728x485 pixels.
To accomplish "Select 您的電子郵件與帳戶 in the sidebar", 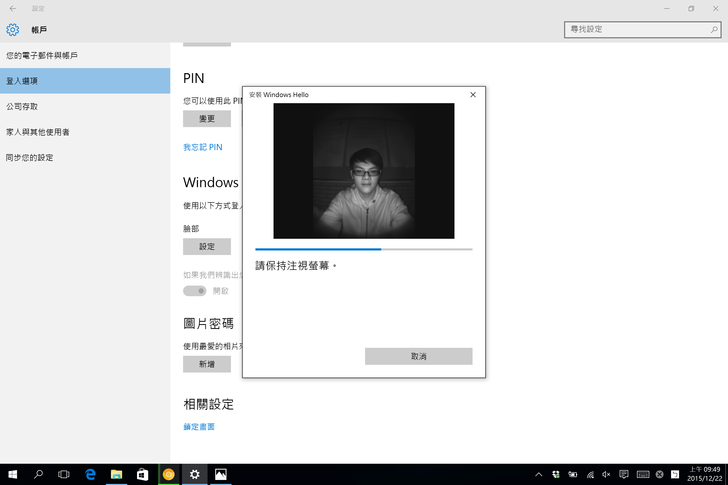I will [42, 55].
